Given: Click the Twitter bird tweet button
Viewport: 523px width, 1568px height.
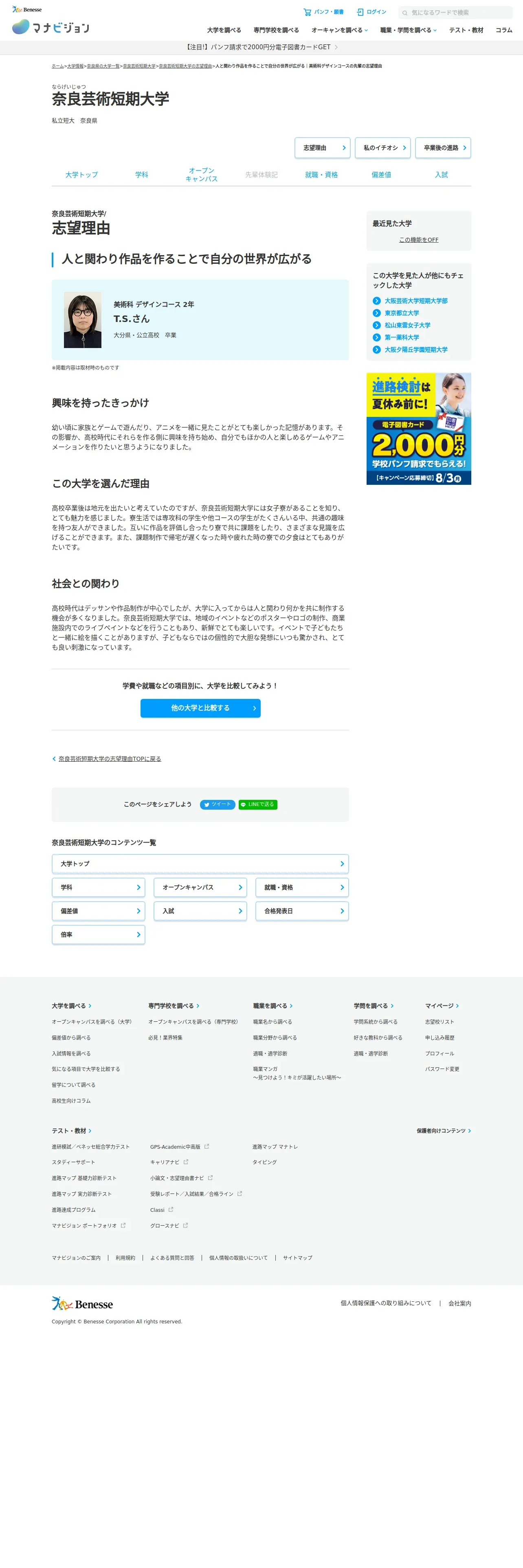Looking at the screenshot, I should tap(218, 805).
